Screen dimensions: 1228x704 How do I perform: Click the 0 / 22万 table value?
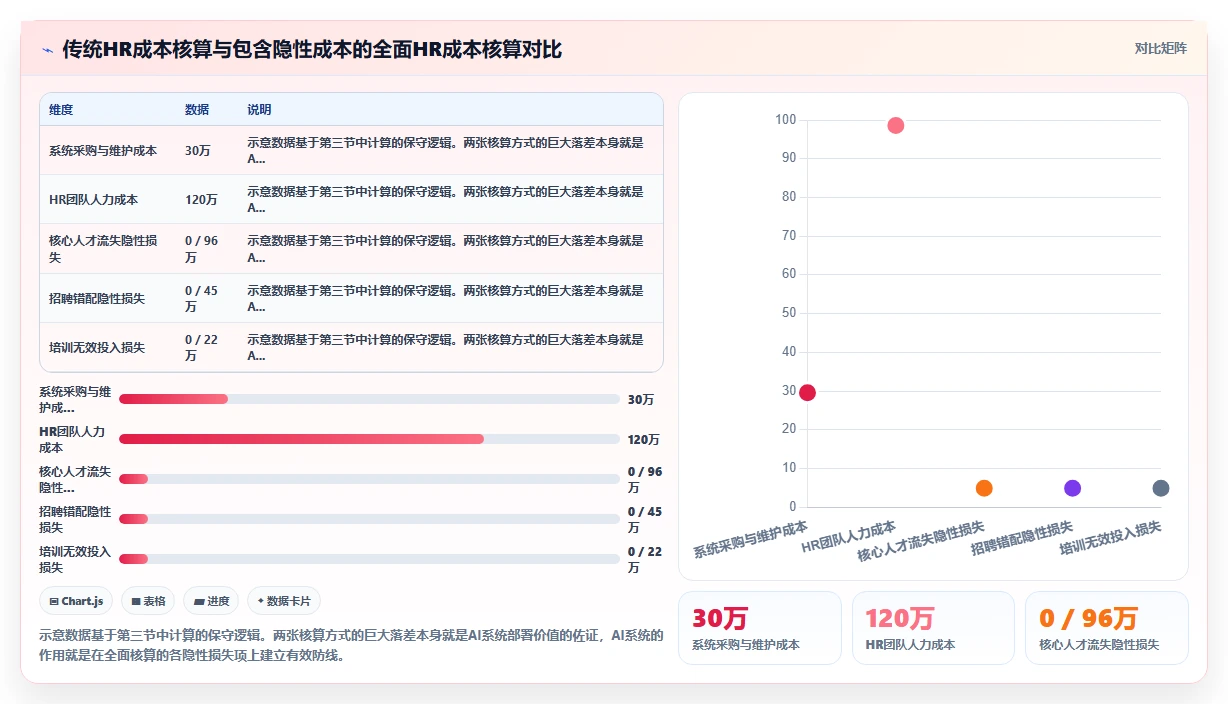click(201, 348)
